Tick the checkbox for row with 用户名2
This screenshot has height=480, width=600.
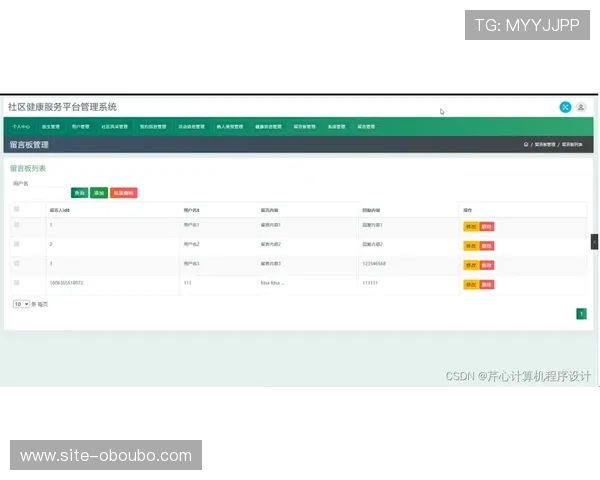pyautogui.click(x=17, y=244)
